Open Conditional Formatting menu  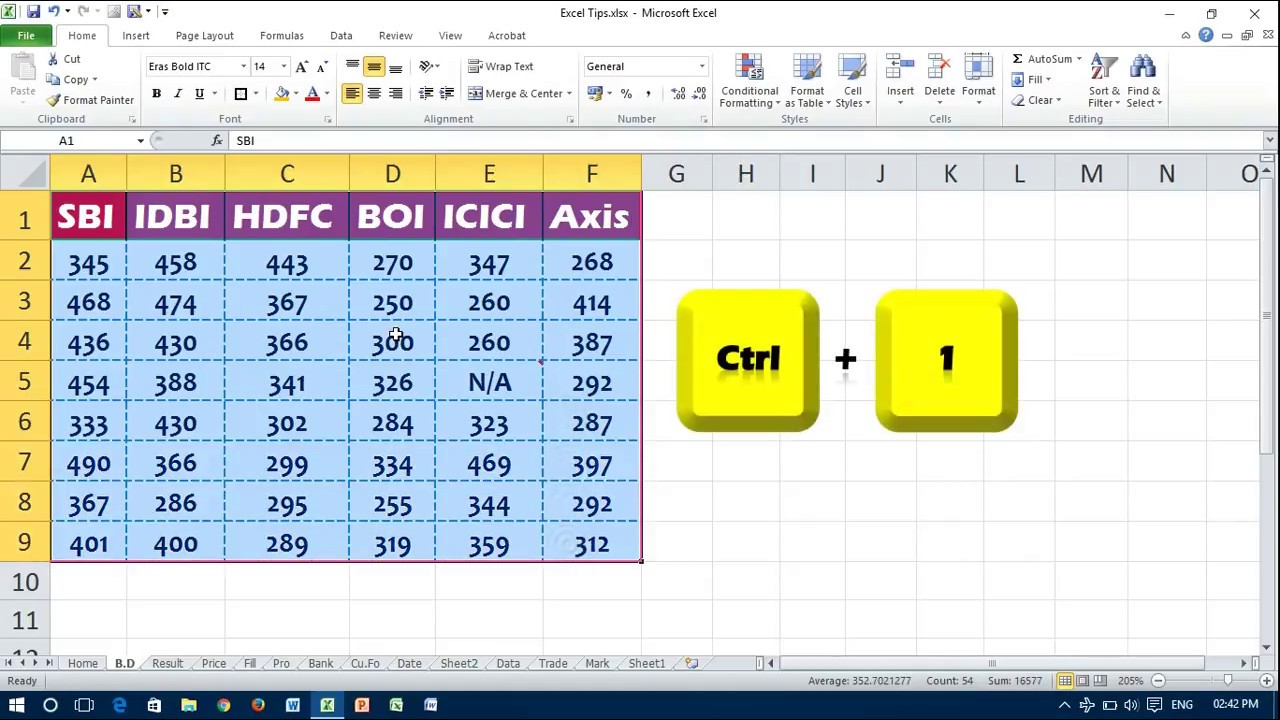(x=749, y=81)
